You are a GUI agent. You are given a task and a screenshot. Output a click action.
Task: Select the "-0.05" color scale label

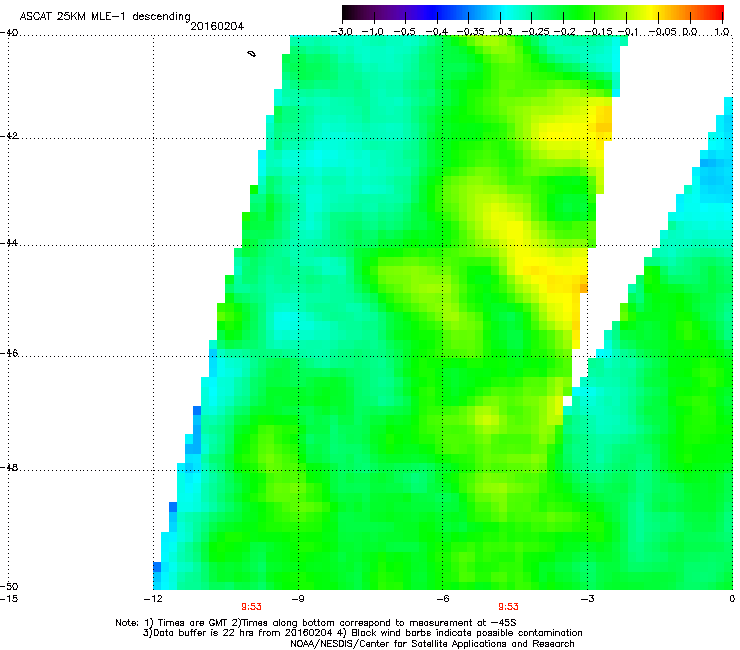[x=662, y=32]
